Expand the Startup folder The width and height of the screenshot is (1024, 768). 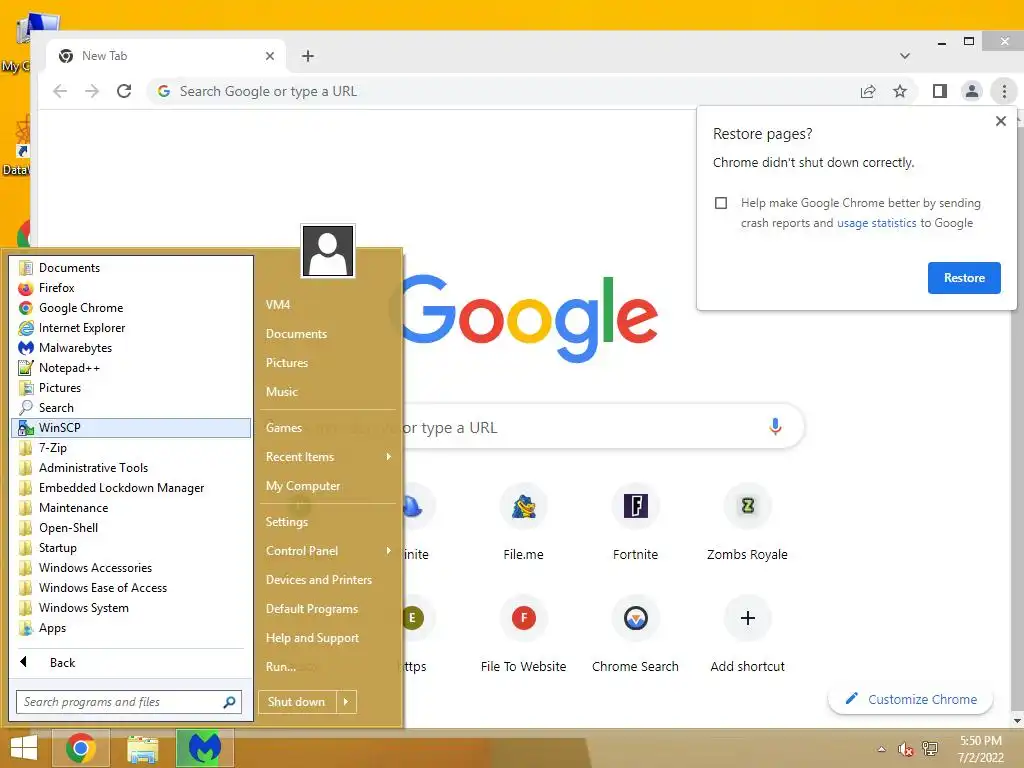(x=131, y=548)
